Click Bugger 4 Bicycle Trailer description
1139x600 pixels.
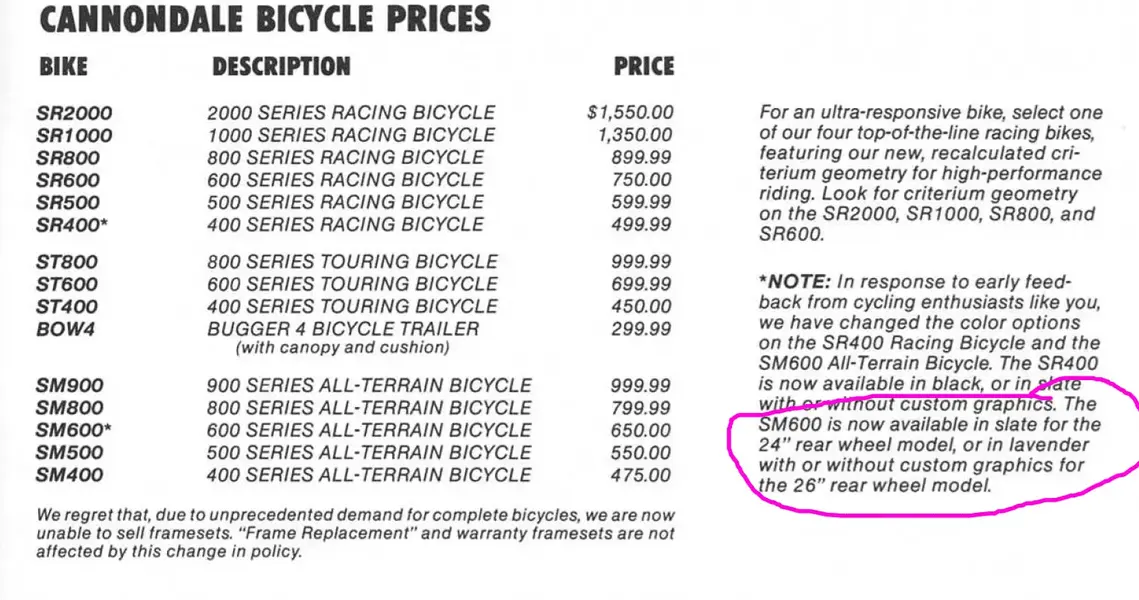[x=343, y=329]
